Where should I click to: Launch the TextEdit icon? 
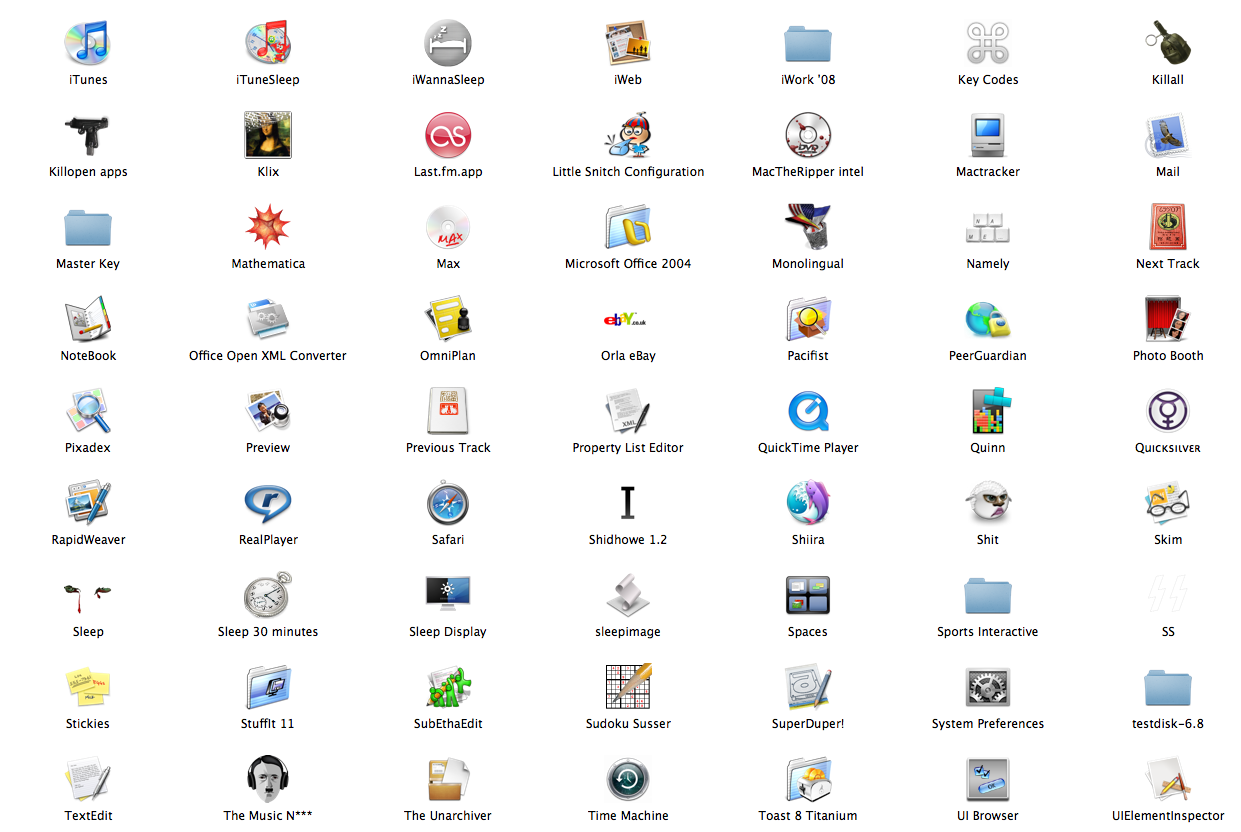coord(88,778)
